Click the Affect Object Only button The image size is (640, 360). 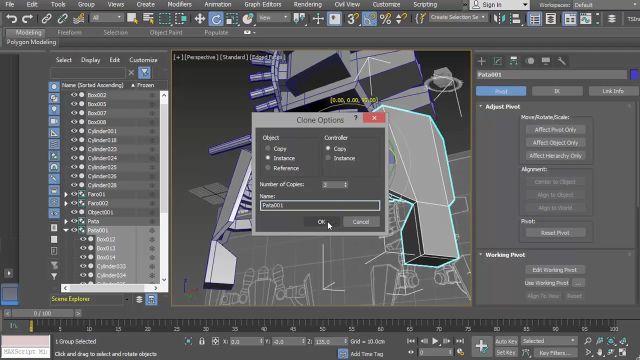point(555,143)
